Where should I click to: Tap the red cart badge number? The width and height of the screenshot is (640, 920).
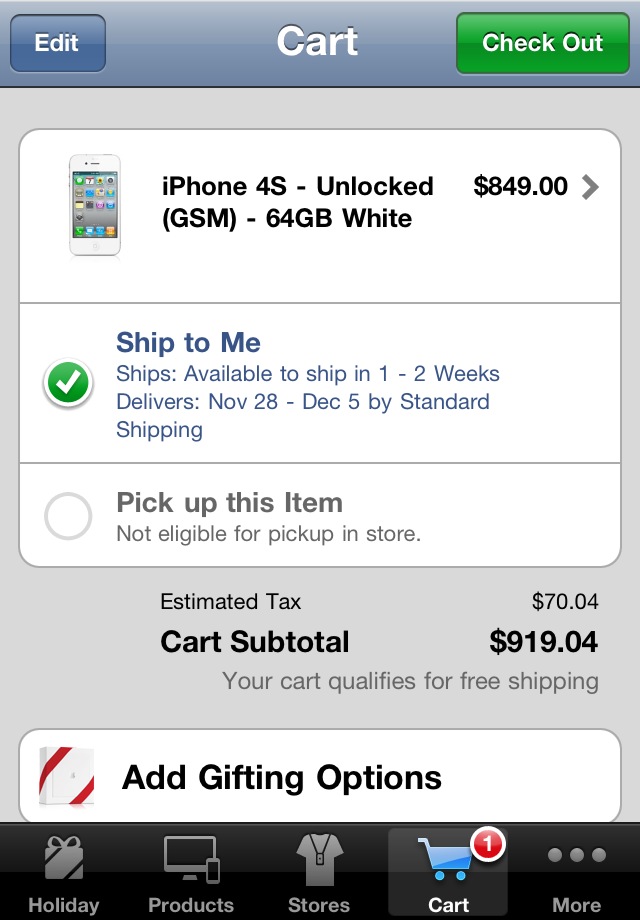point(488,845)
